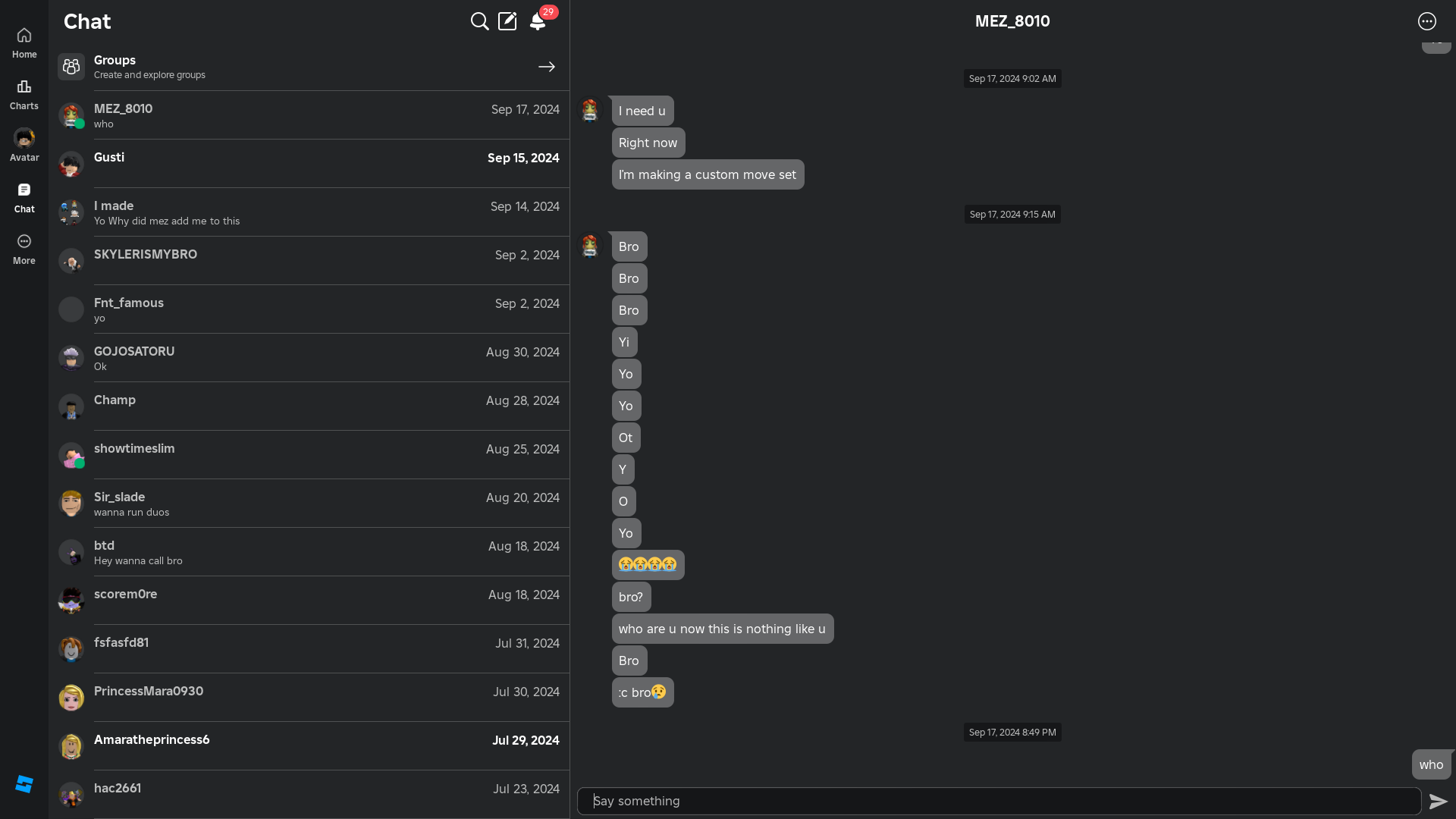Viewport: 1456px width, 819px height.
Task: Start a new chat with compose icon
Action: click(507, 21)
